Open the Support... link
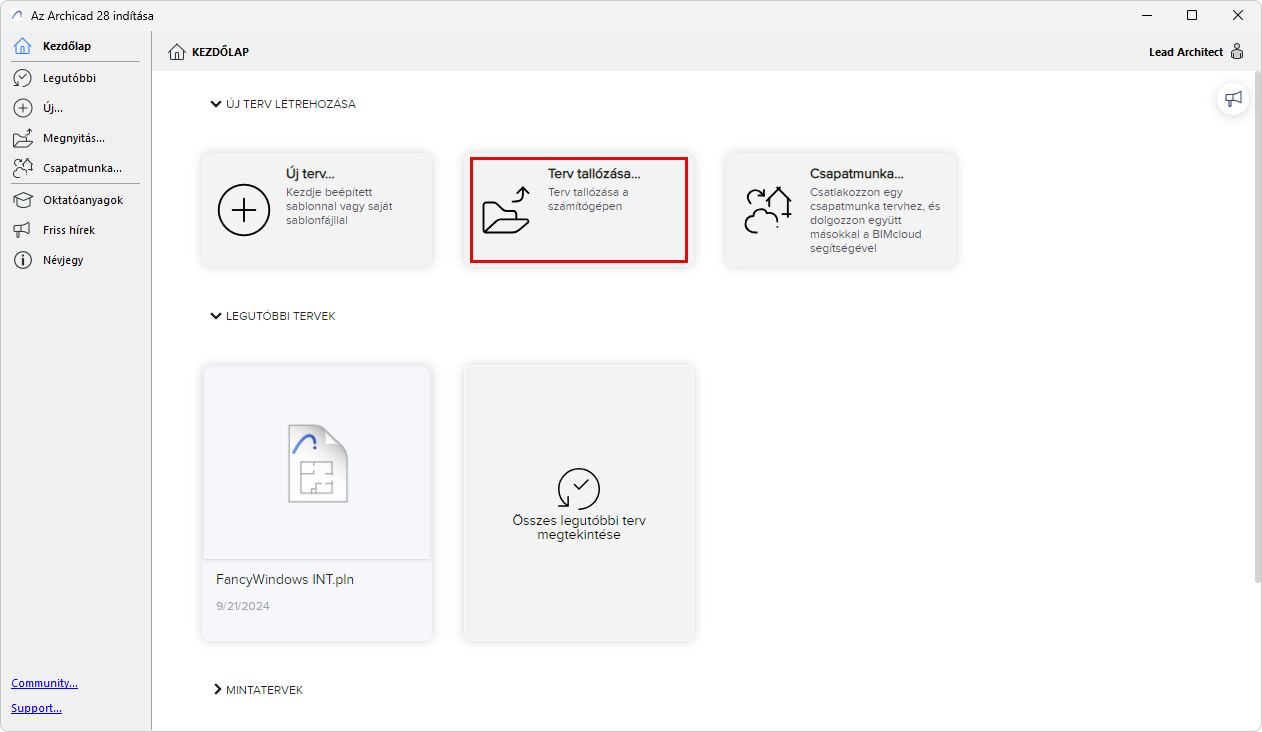 (x=36, y=708)
